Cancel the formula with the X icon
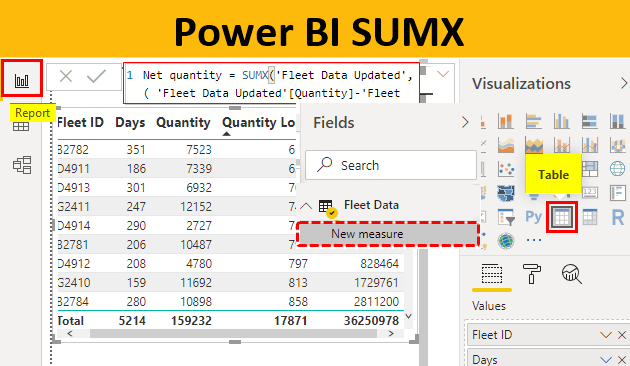The image size is (630, 366). pos(66,76)
